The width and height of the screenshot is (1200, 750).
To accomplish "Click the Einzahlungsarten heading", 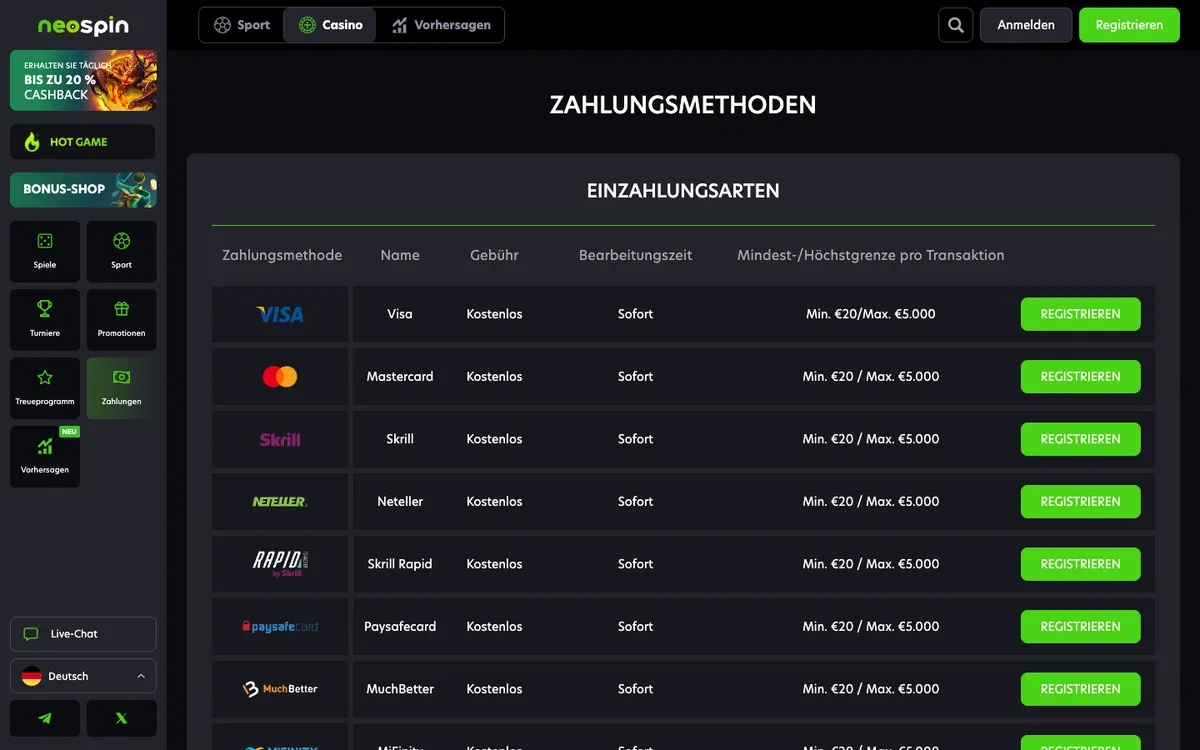I will pos(683,191).
